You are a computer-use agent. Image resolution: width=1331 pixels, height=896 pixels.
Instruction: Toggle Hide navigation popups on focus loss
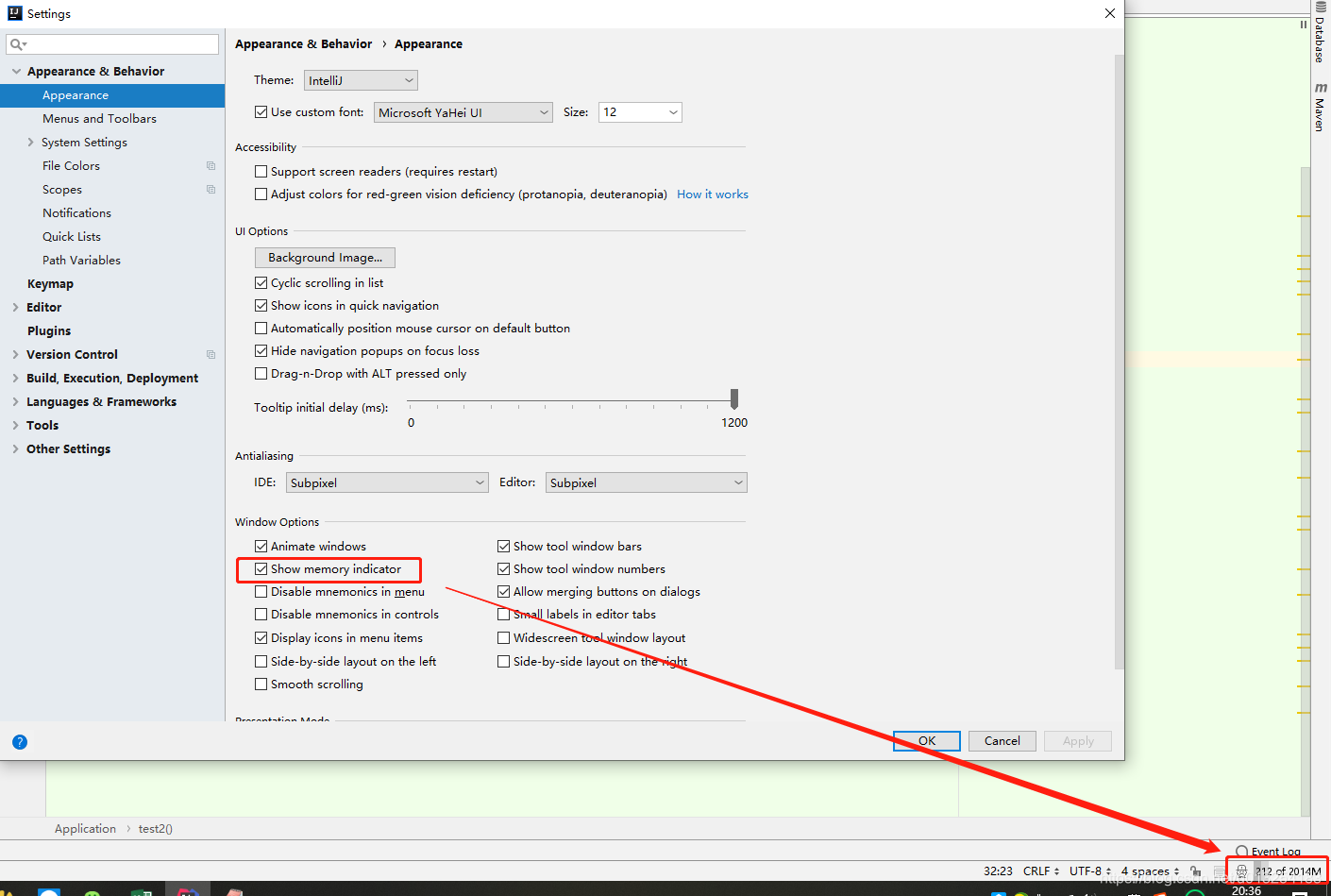(261, 351)
